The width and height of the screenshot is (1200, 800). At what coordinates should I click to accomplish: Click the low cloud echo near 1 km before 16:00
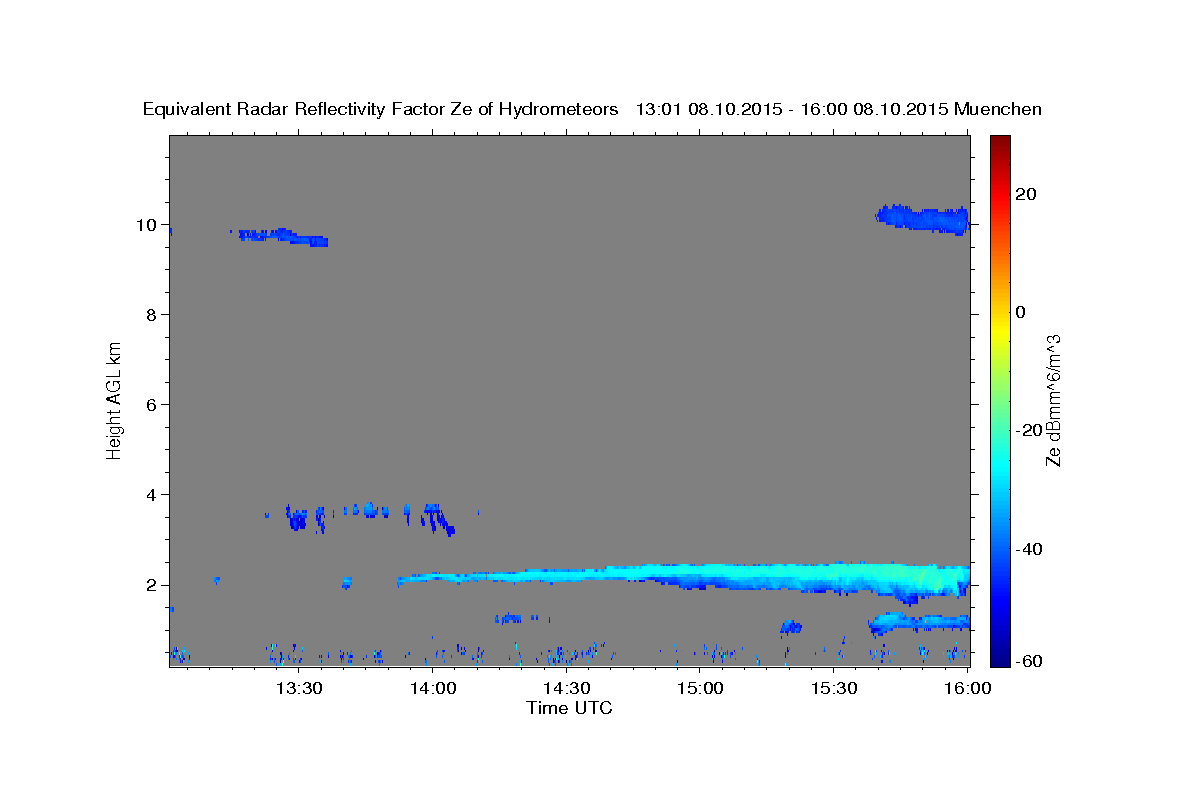(918, 623)
